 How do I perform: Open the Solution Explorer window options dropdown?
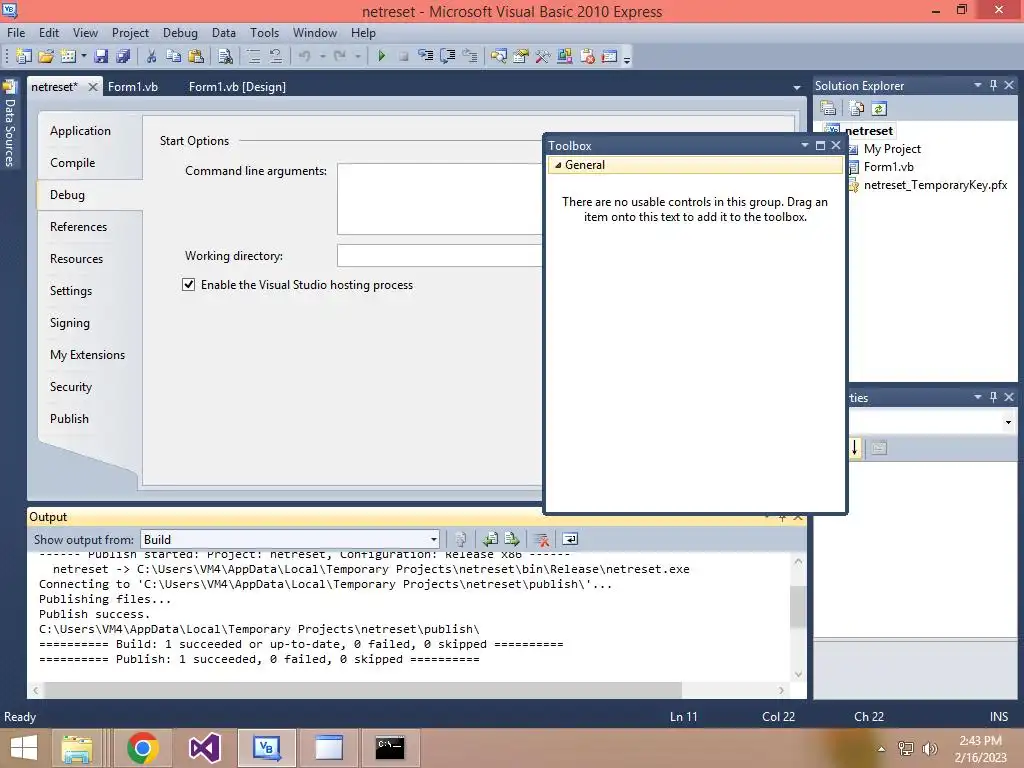[978, 86]
